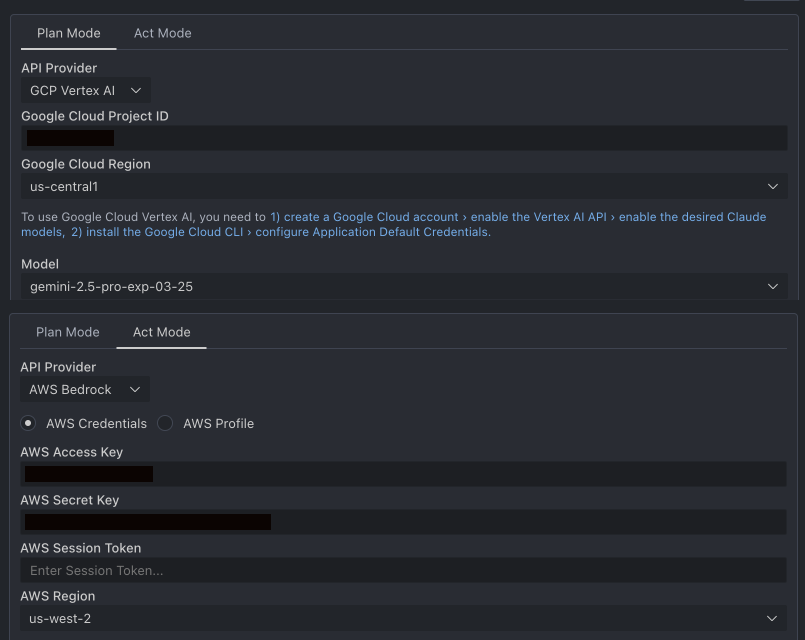Switch to Plan Mode tab in top panel

coord(69,33)
